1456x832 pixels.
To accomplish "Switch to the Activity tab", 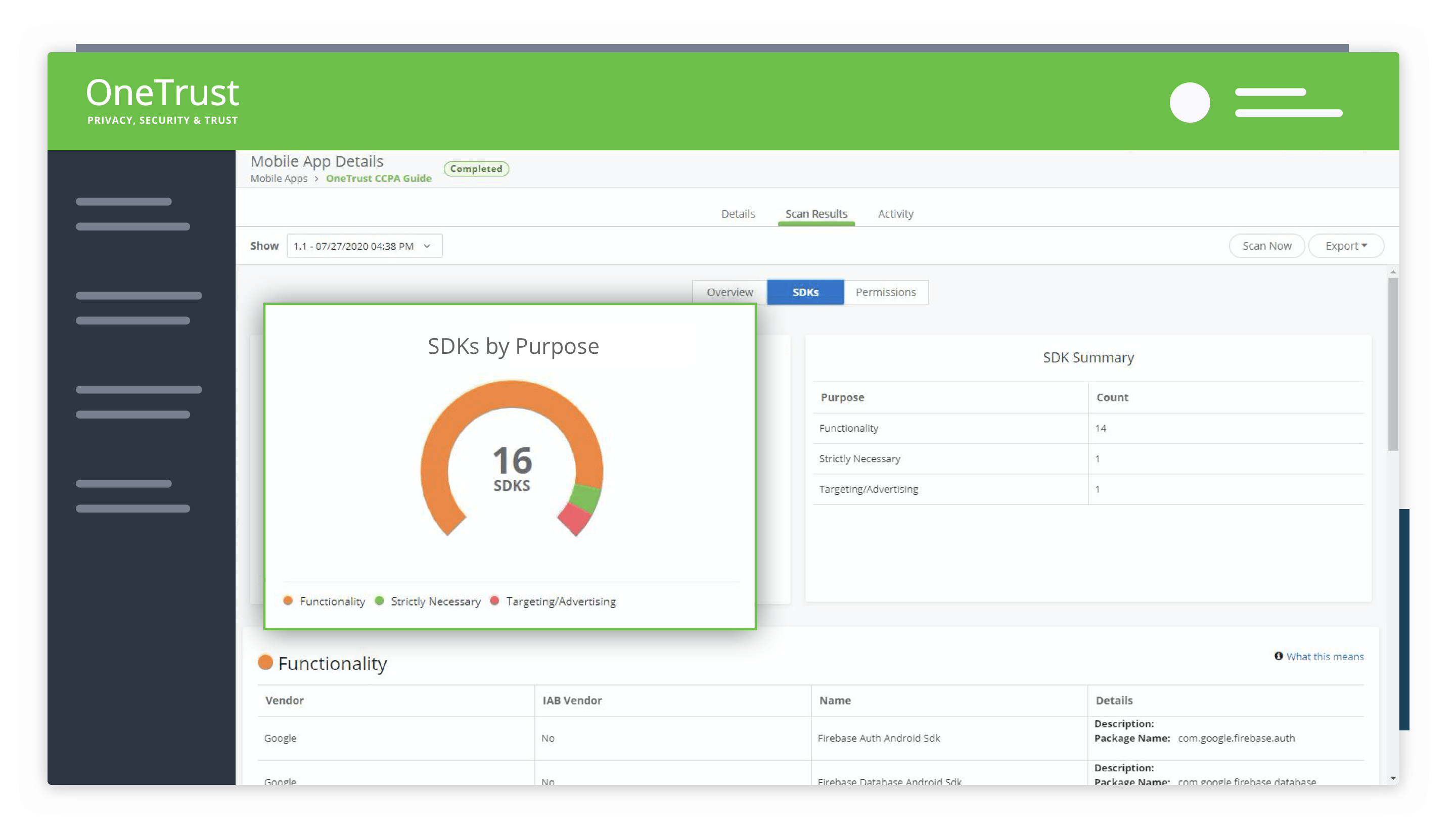I will 895,214.
